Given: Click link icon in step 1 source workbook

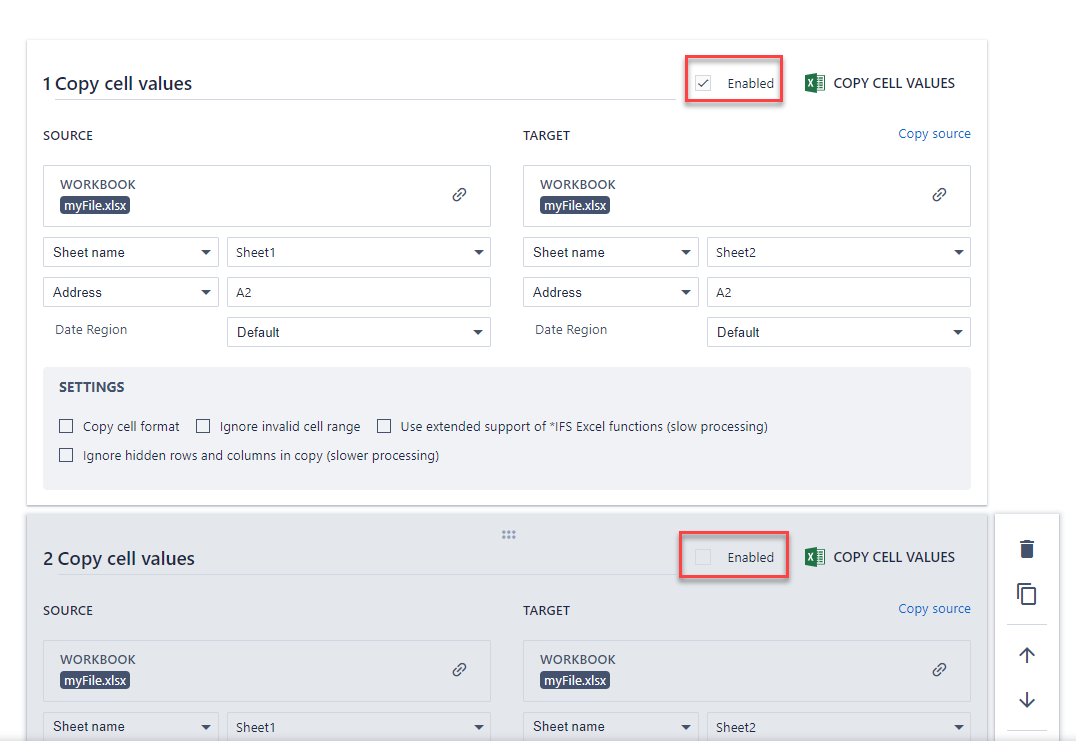Looking at the screenshot, I should coord(459,195).
